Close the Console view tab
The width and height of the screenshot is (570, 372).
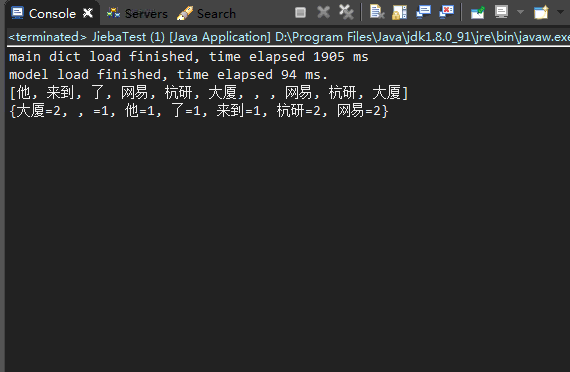click(x=88, y=13)
